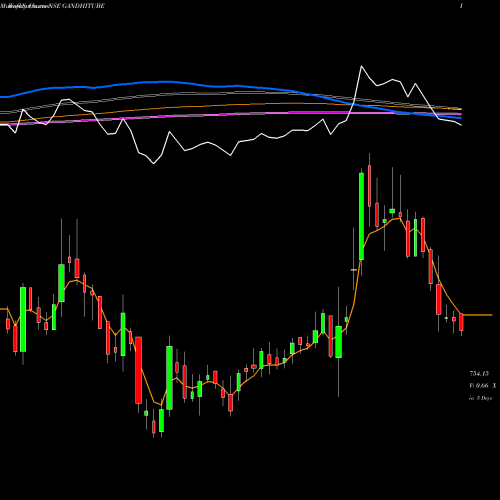The image size is (500, 500).
Task: Click the 'in 5 Days' label
Action: tap(481, 398)
